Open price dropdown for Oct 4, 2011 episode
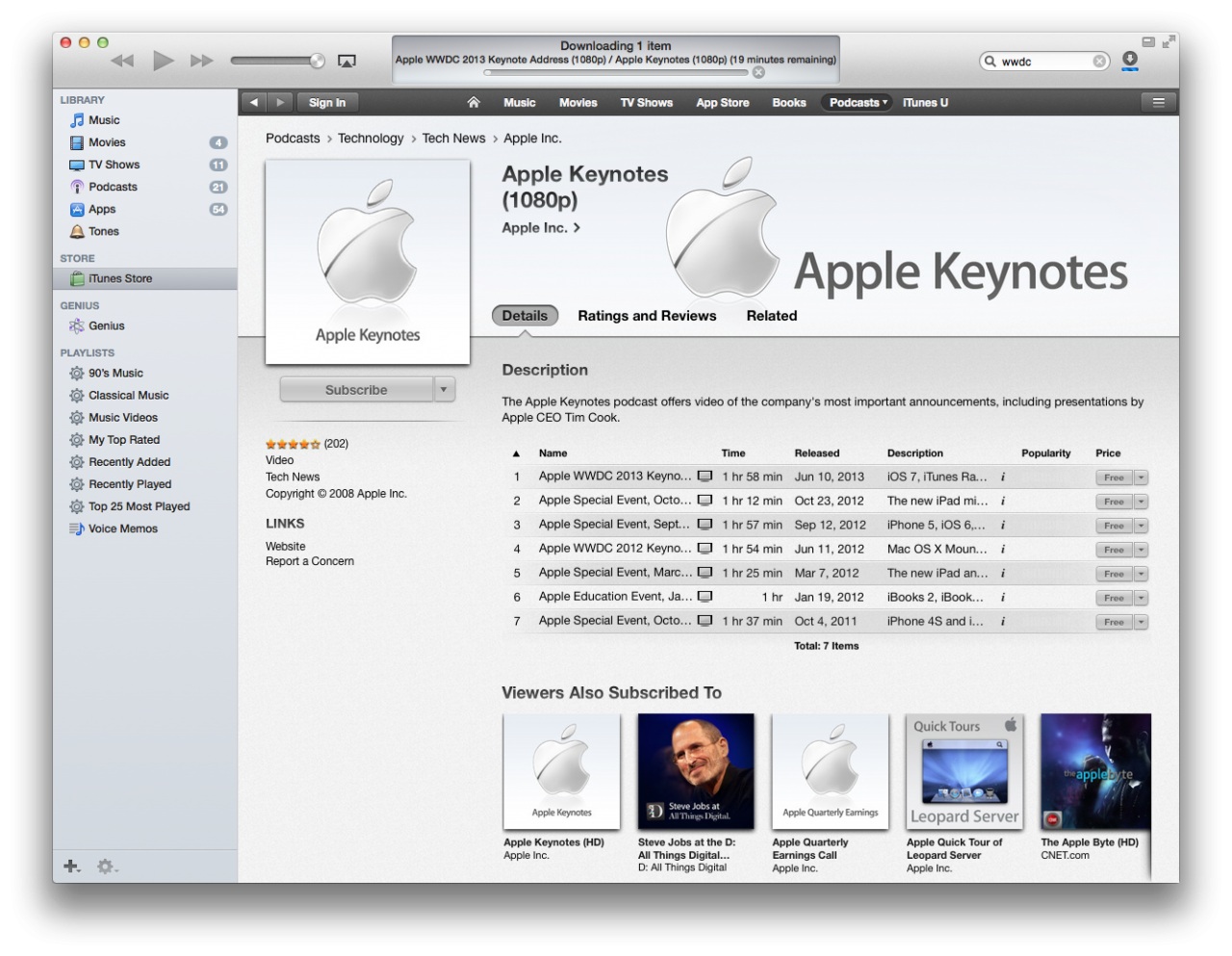1232x956 pixels. (x=1142, y=622)
